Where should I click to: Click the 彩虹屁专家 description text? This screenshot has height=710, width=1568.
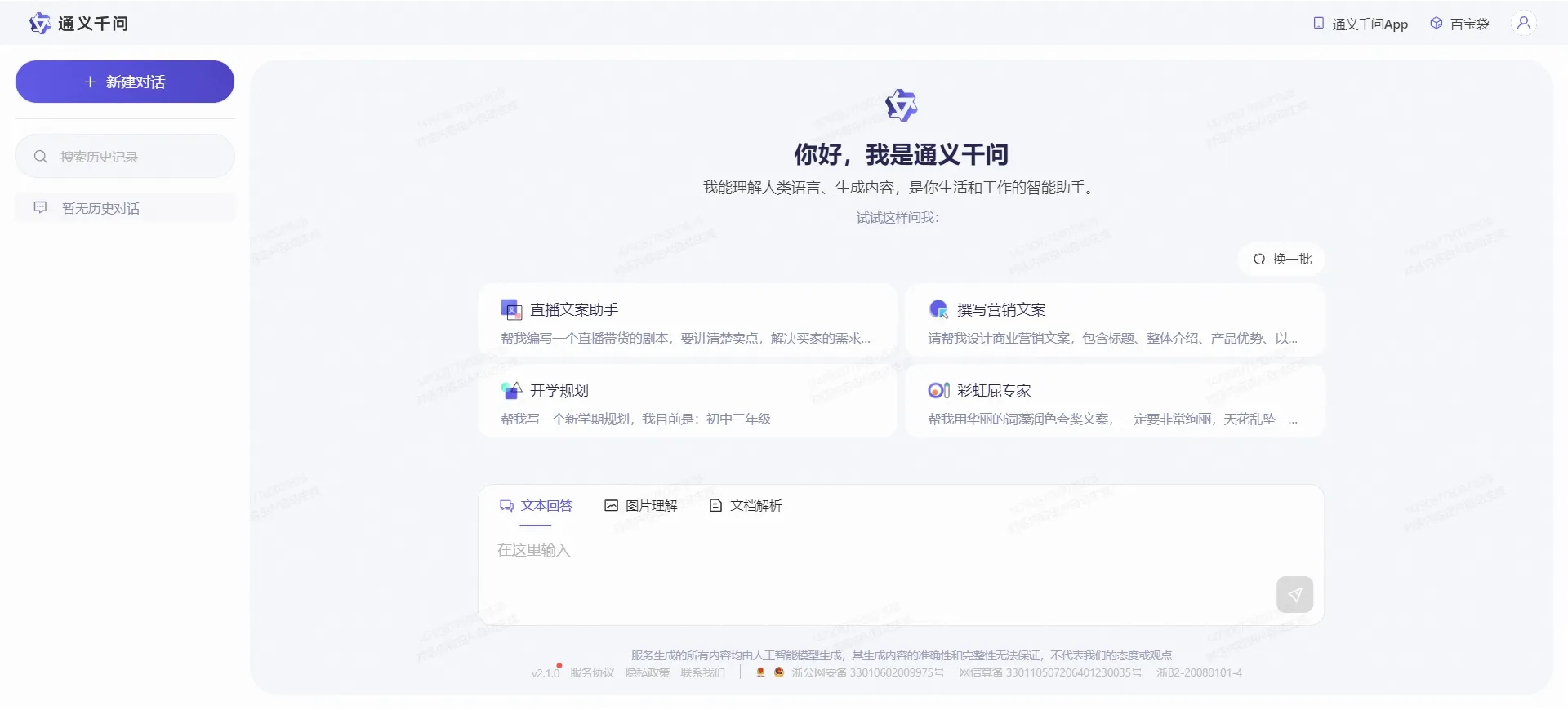(1112, 419)
